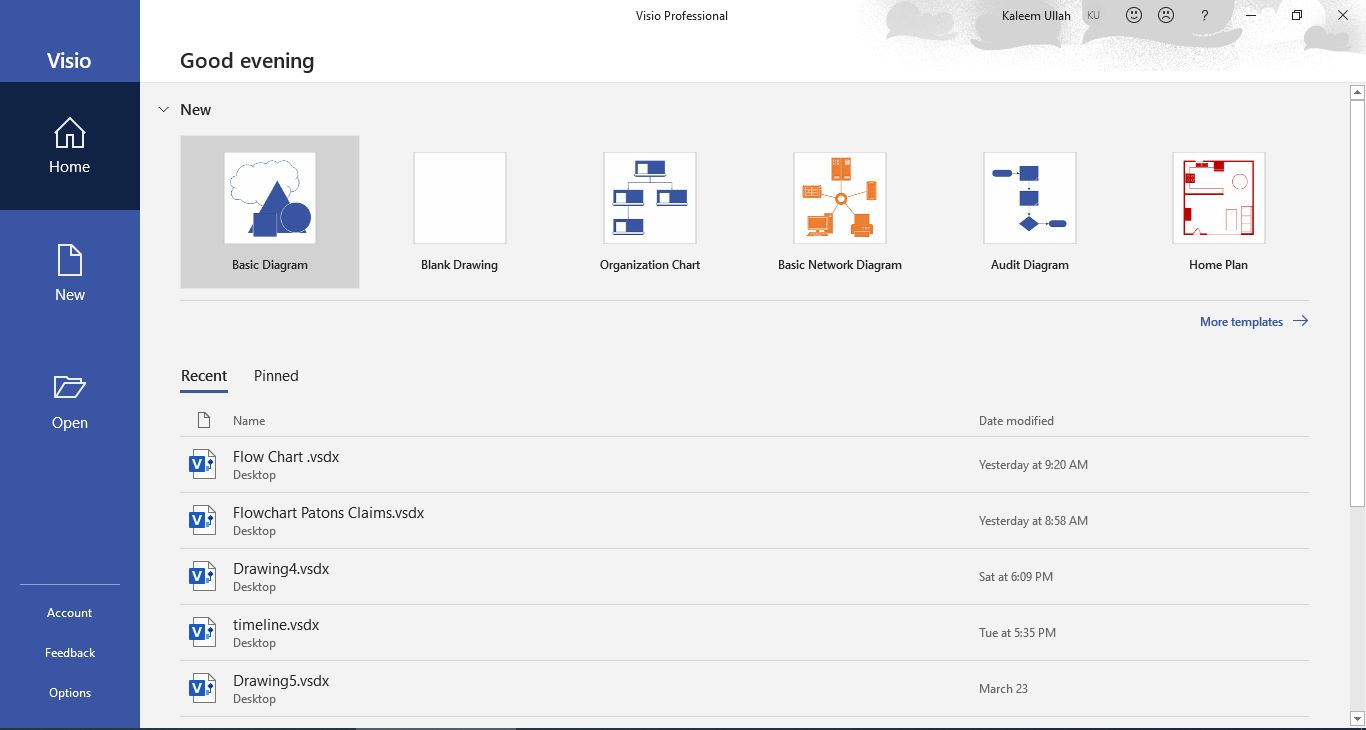Open timeline.vsdx from recent files
This screenshot has width=1366, height=730.
276,624
